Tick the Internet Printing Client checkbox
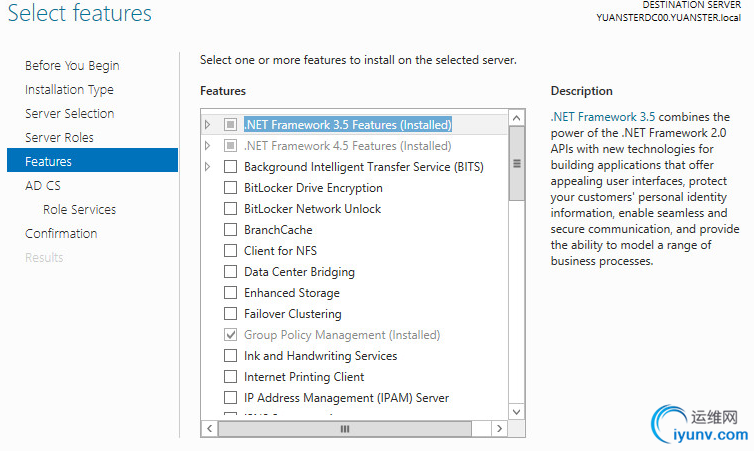 [231, 377]
